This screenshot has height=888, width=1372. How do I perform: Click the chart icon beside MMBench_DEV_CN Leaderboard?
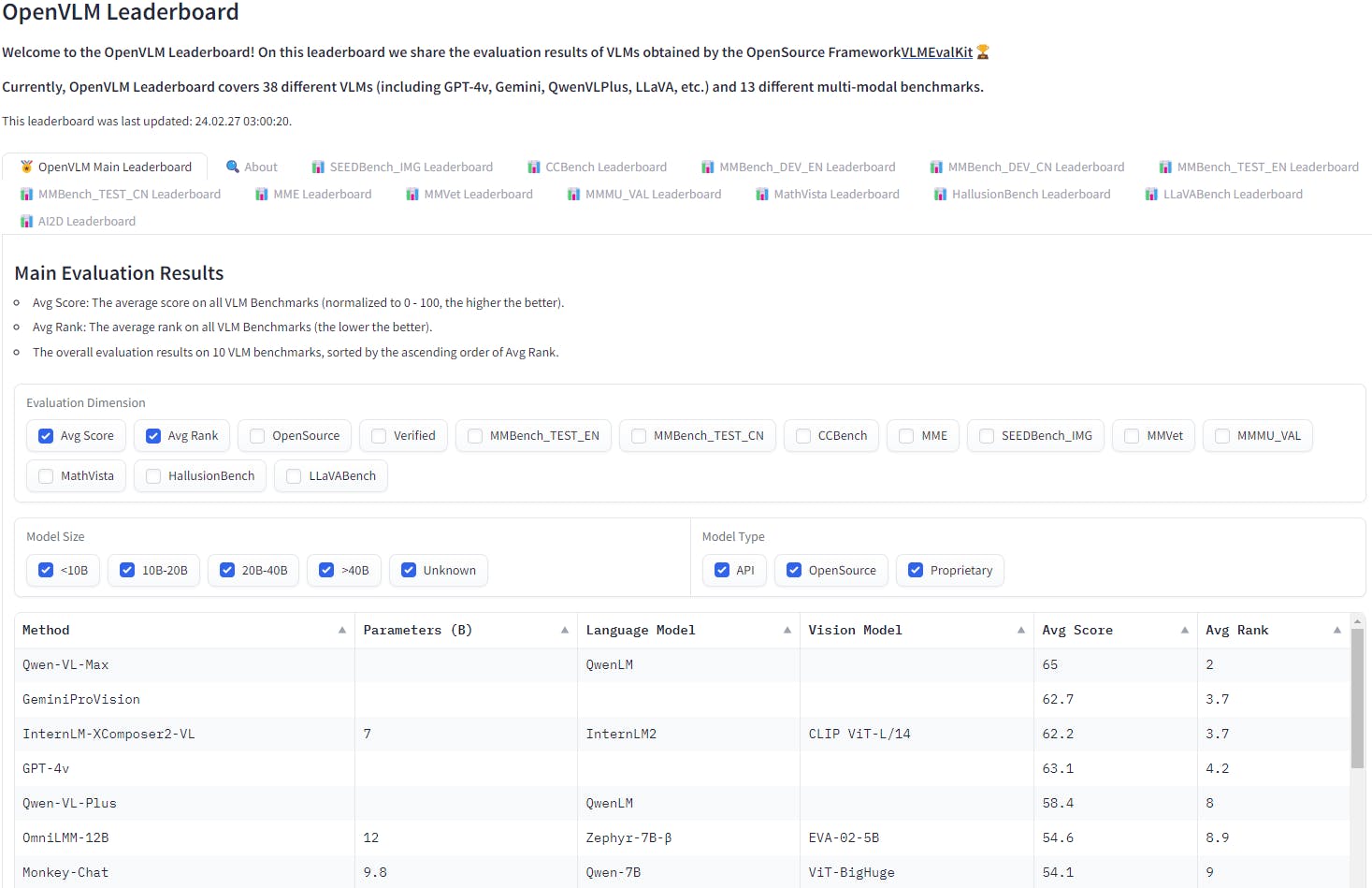pyautogui.click(x=936, y=167)
